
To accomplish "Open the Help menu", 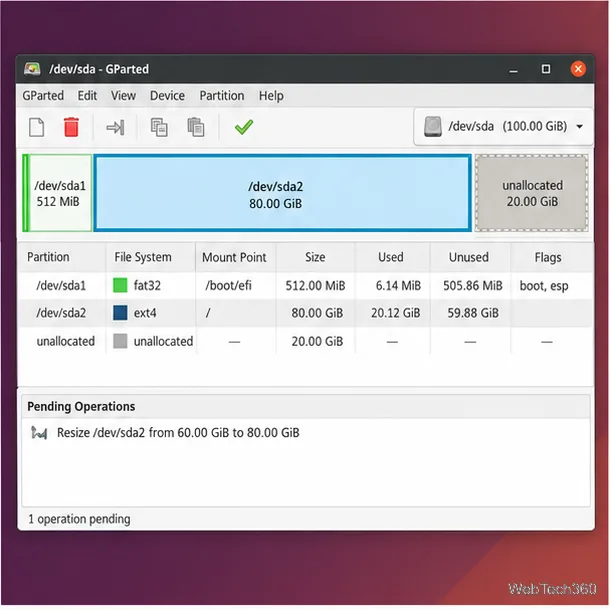I will (x=271, y=96).
